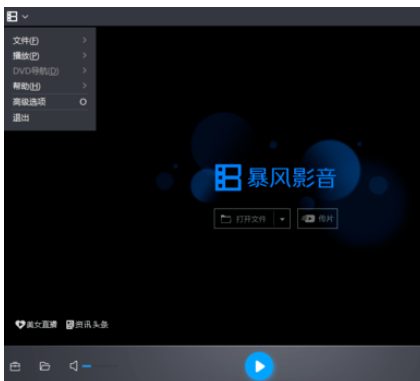The height and width of the screenshot is (381, 420).
Task: Collapse the main menu dropdown chevron
Action: point(25,16)
